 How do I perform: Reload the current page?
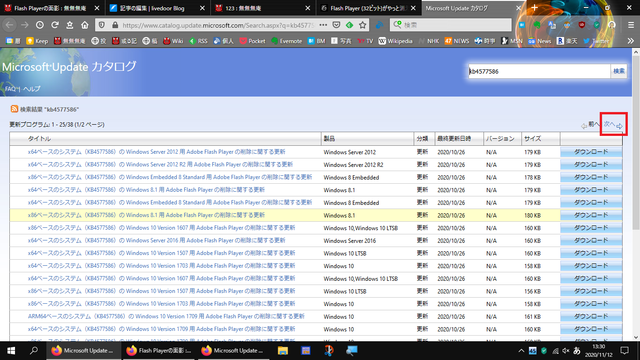[x=55, y=25]
